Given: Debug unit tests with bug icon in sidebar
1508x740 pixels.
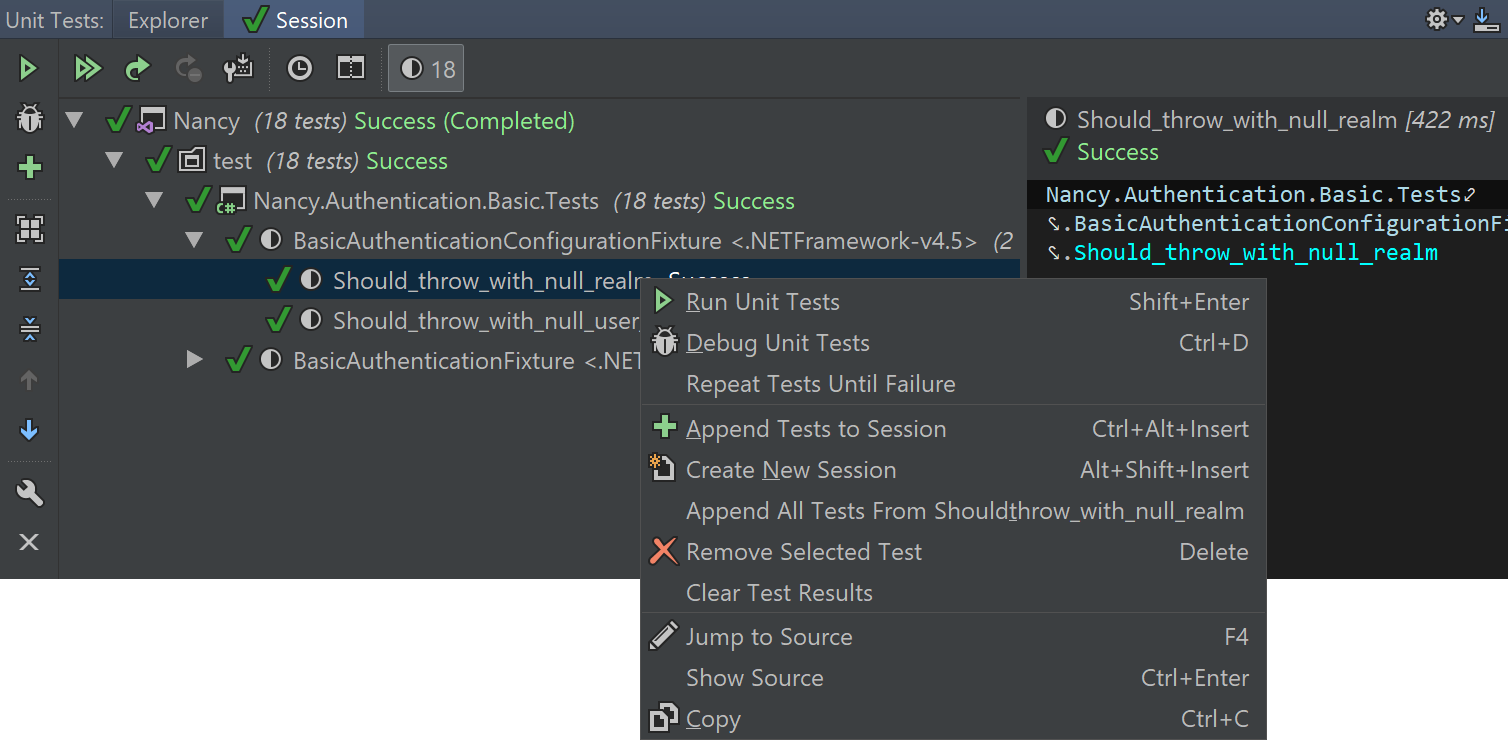Looking at the screenshot, I should pyautogui.click(x=29, y=120).
